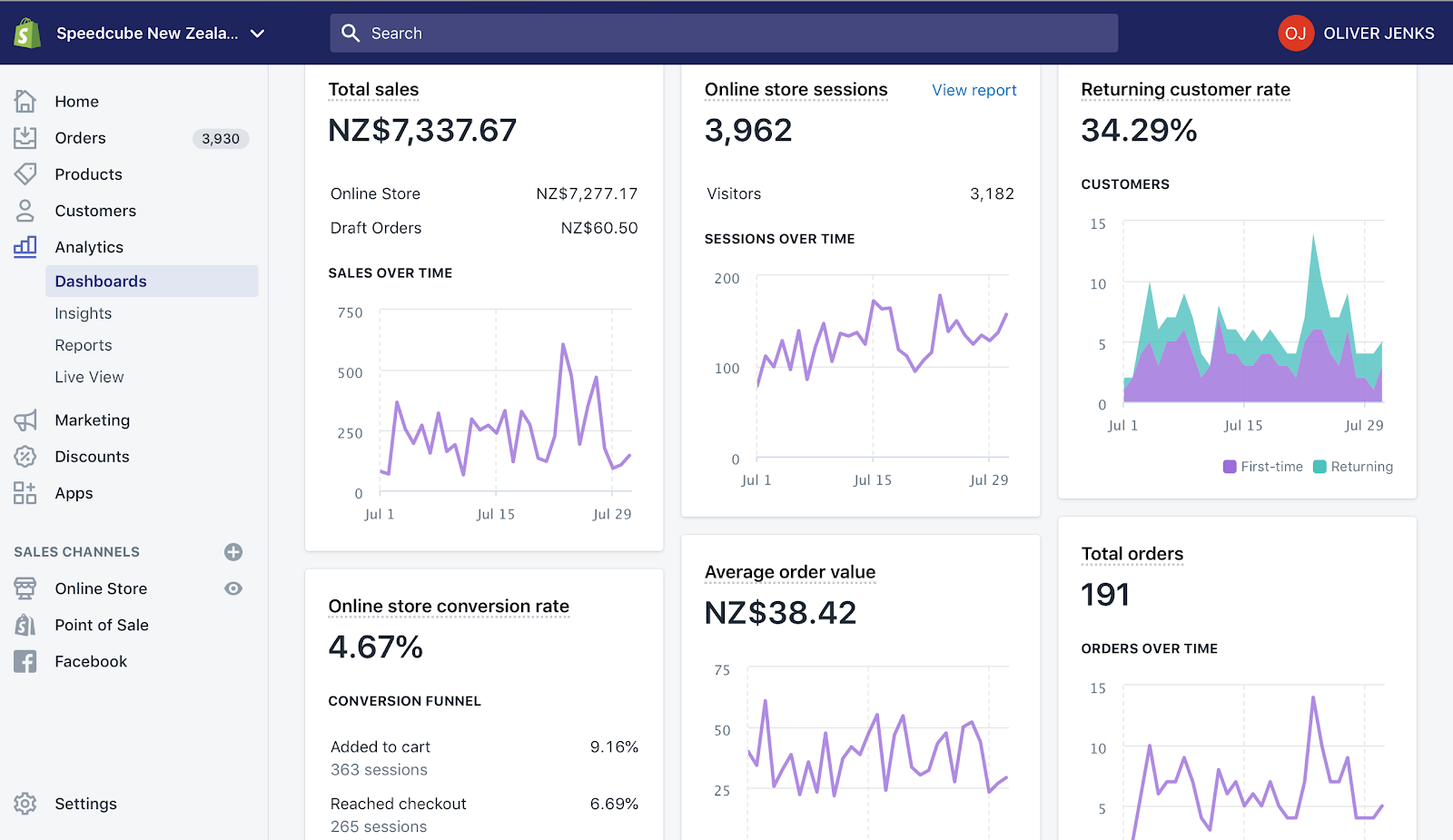Click the Products tag icon
This screenshot has width=1453, height=840.
coord(25,173)
